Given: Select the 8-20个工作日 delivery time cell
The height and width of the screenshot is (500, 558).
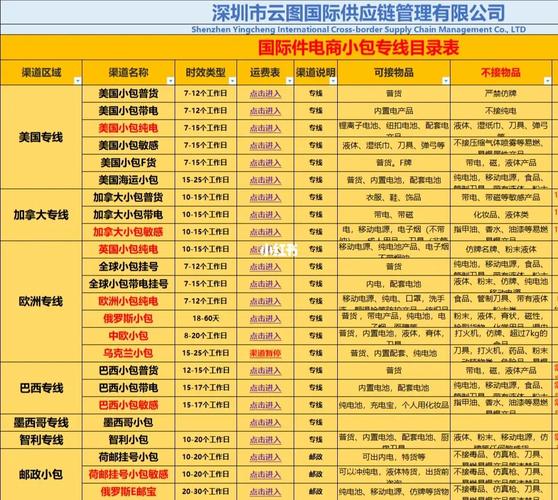Looking at the screenshot, I should click(206, 336).
